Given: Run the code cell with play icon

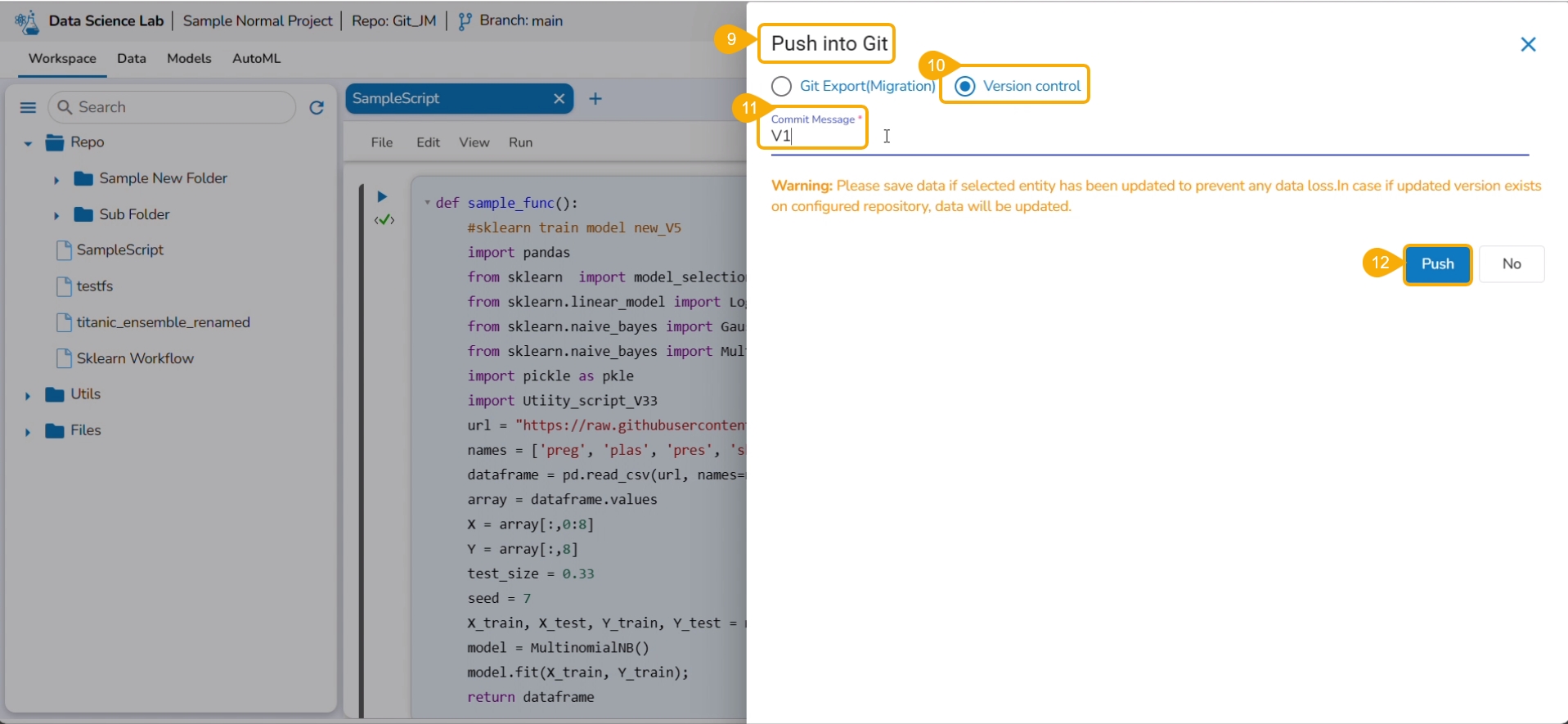Looking at the screenshot, I should (382, 196).
